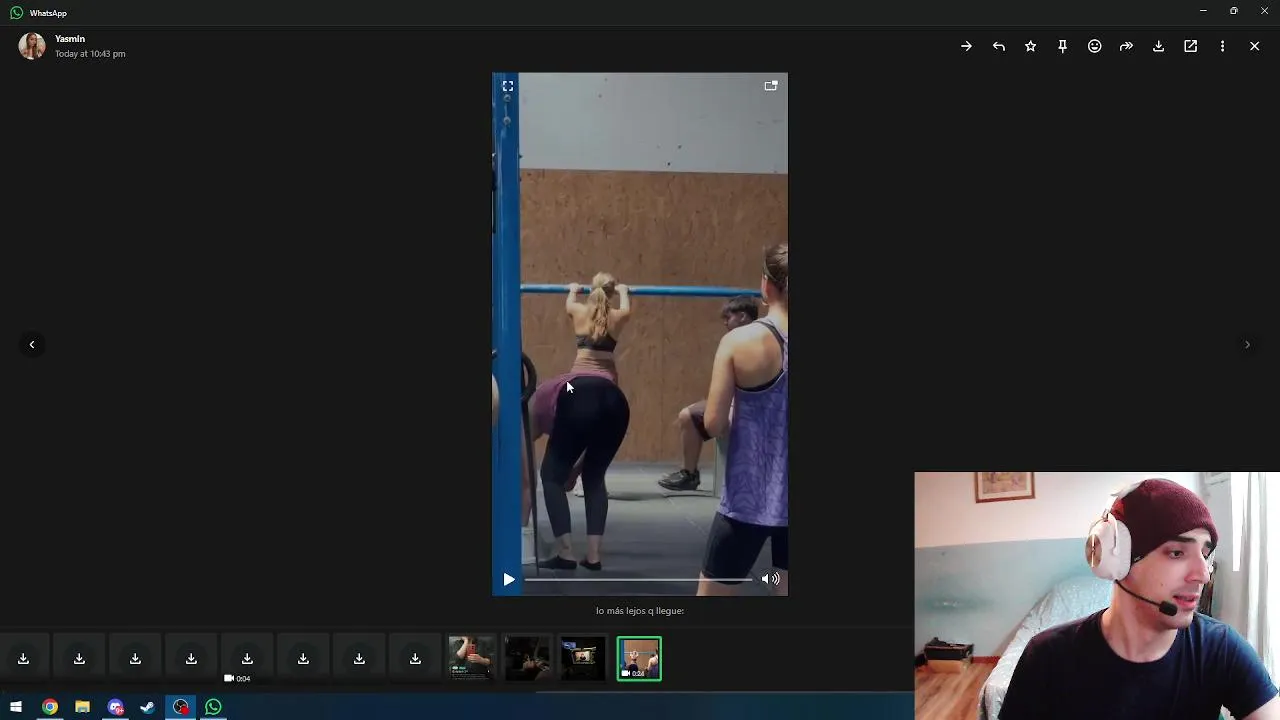1280x720 pixels.
Task: Pin this media message
Action: (x=1062, y=46)
